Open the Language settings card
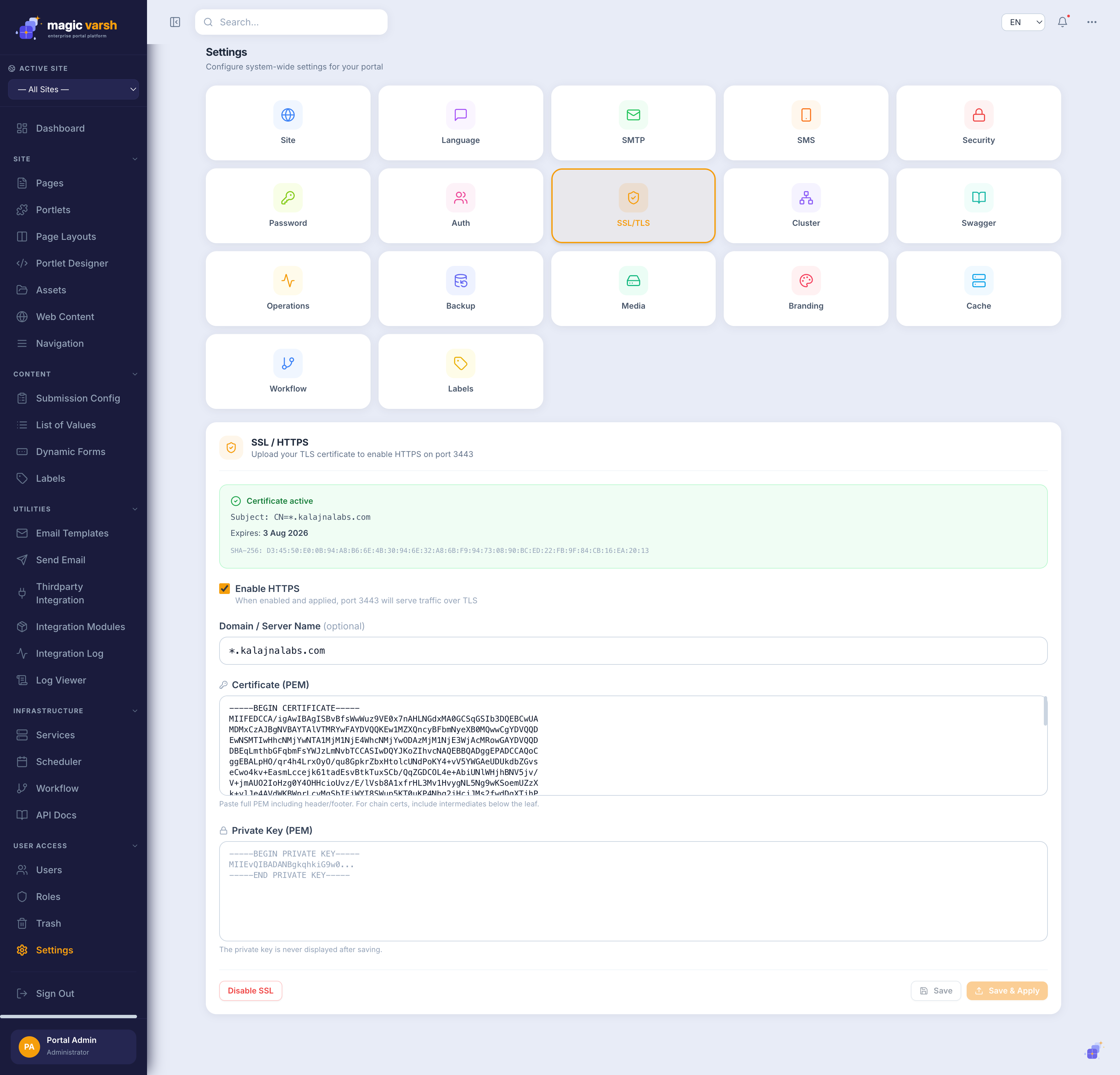The height and width of the screenshot is (1075, 1120). (x=460, y=123)
